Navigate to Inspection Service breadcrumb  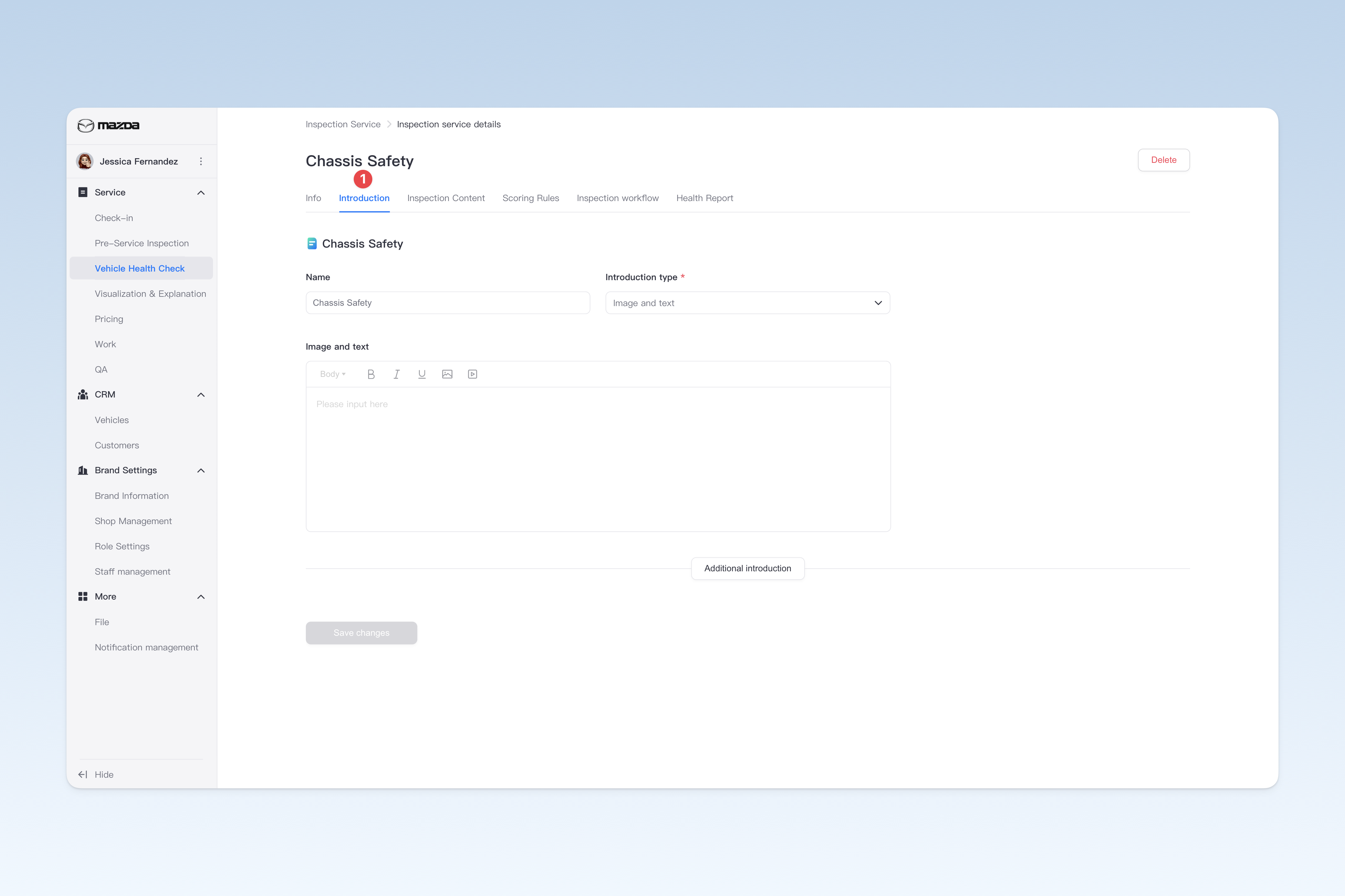pyautogui.click(x=343, y=125)
